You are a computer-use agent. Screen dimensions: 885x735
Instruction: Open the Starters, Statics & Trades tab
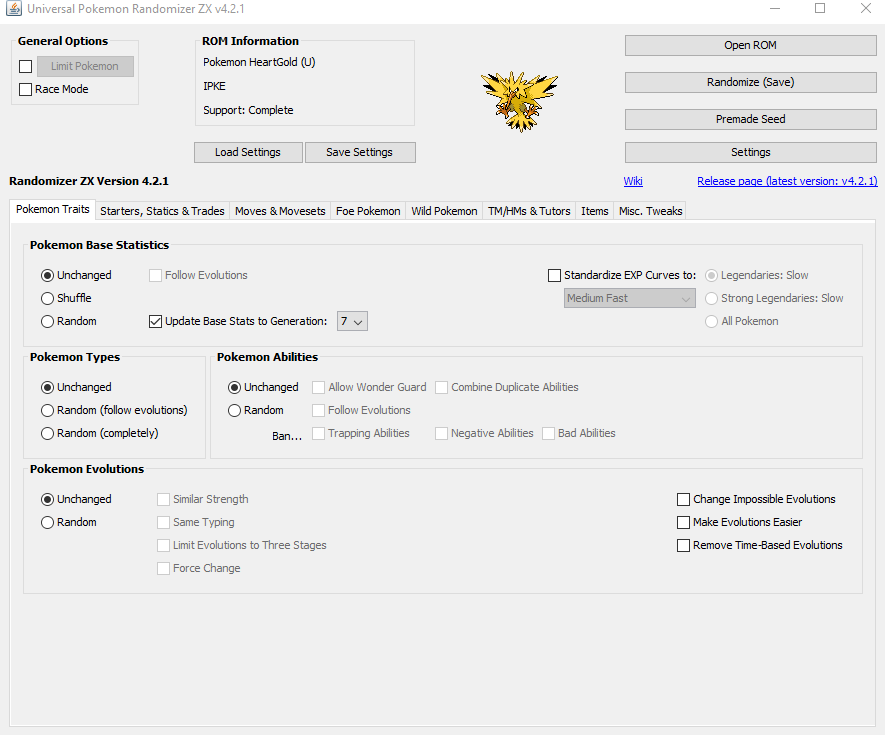[x=163, y=211]
